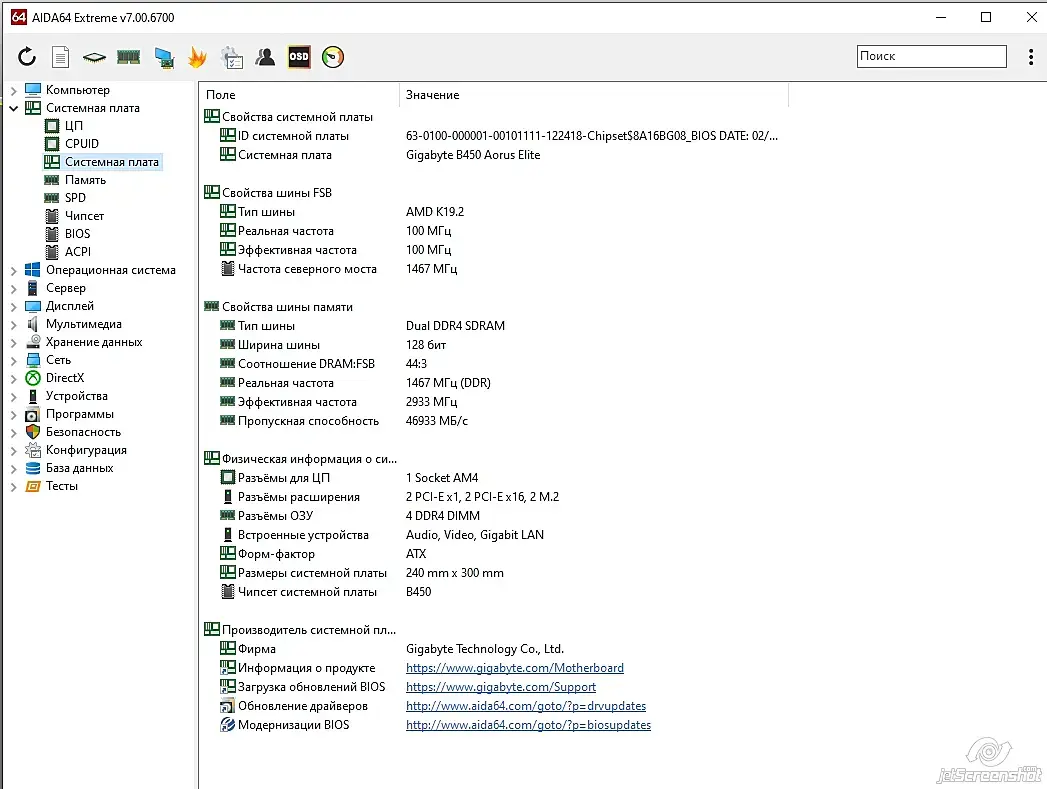This screenshot has width=1047, height=789.
Task: Select the Dual DDR4 SDRAM value
Action: tap(455, 326)
